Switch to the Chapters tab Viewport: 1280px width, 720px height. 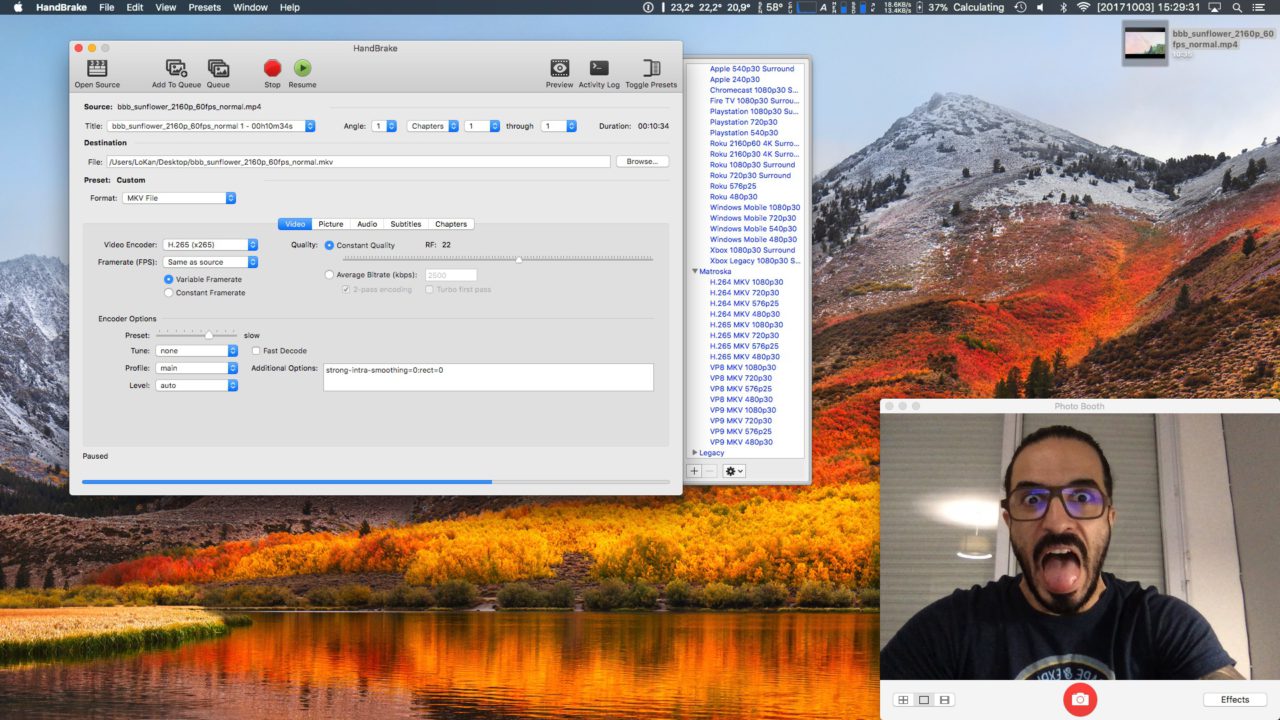[451, 224]
